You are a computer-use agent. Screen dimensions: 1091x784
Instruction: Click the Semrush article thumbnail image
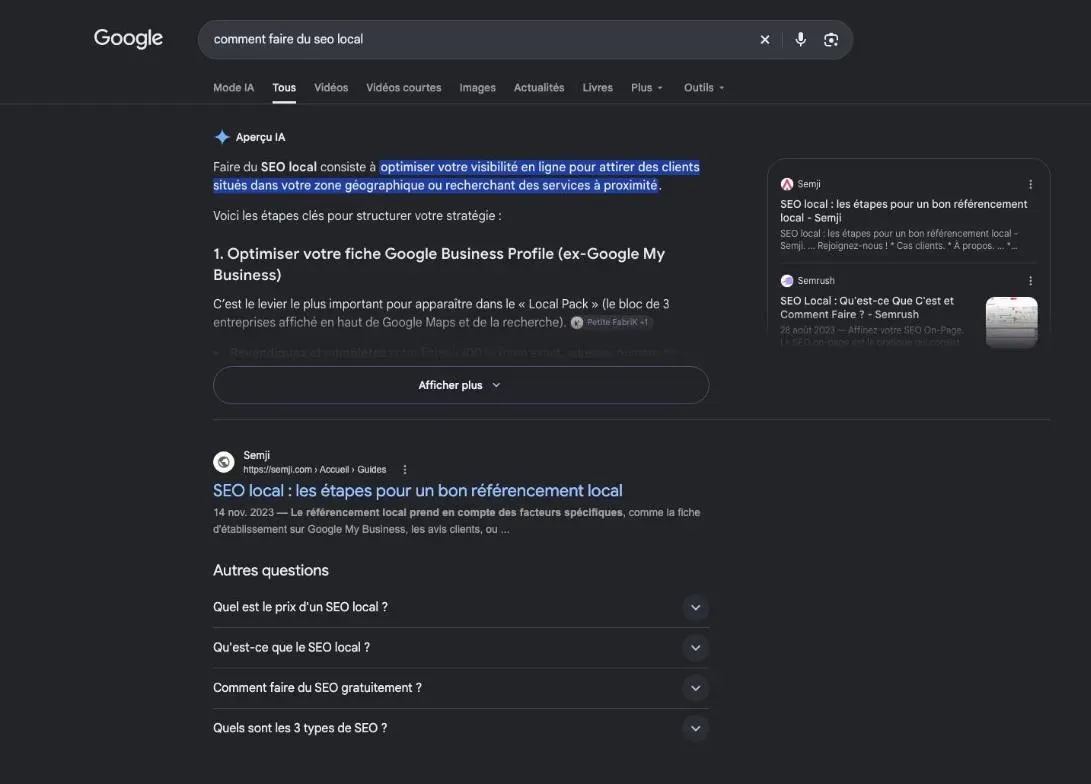click(x=1012, y=322)
